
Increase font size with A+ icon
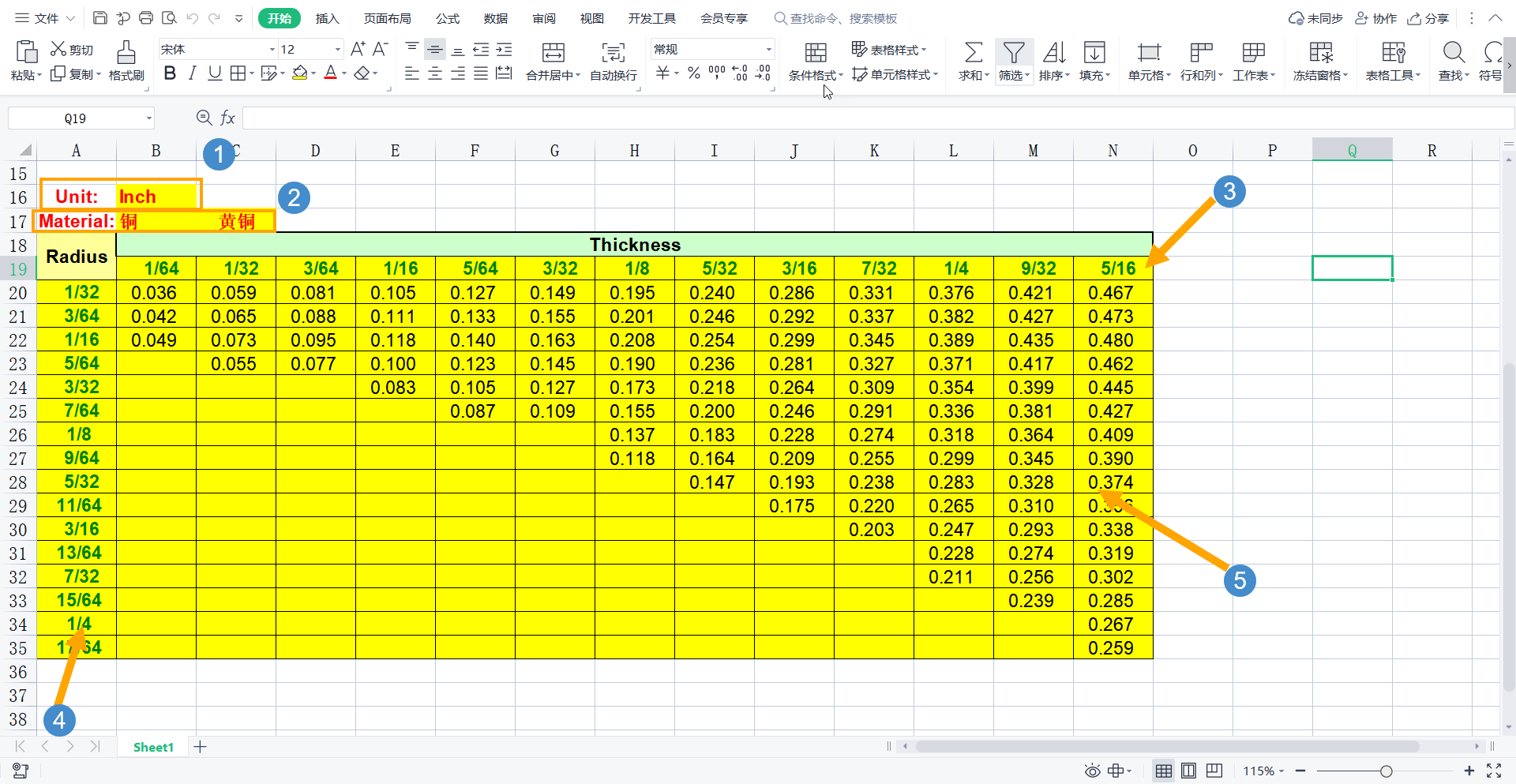(x=358, y=49)
